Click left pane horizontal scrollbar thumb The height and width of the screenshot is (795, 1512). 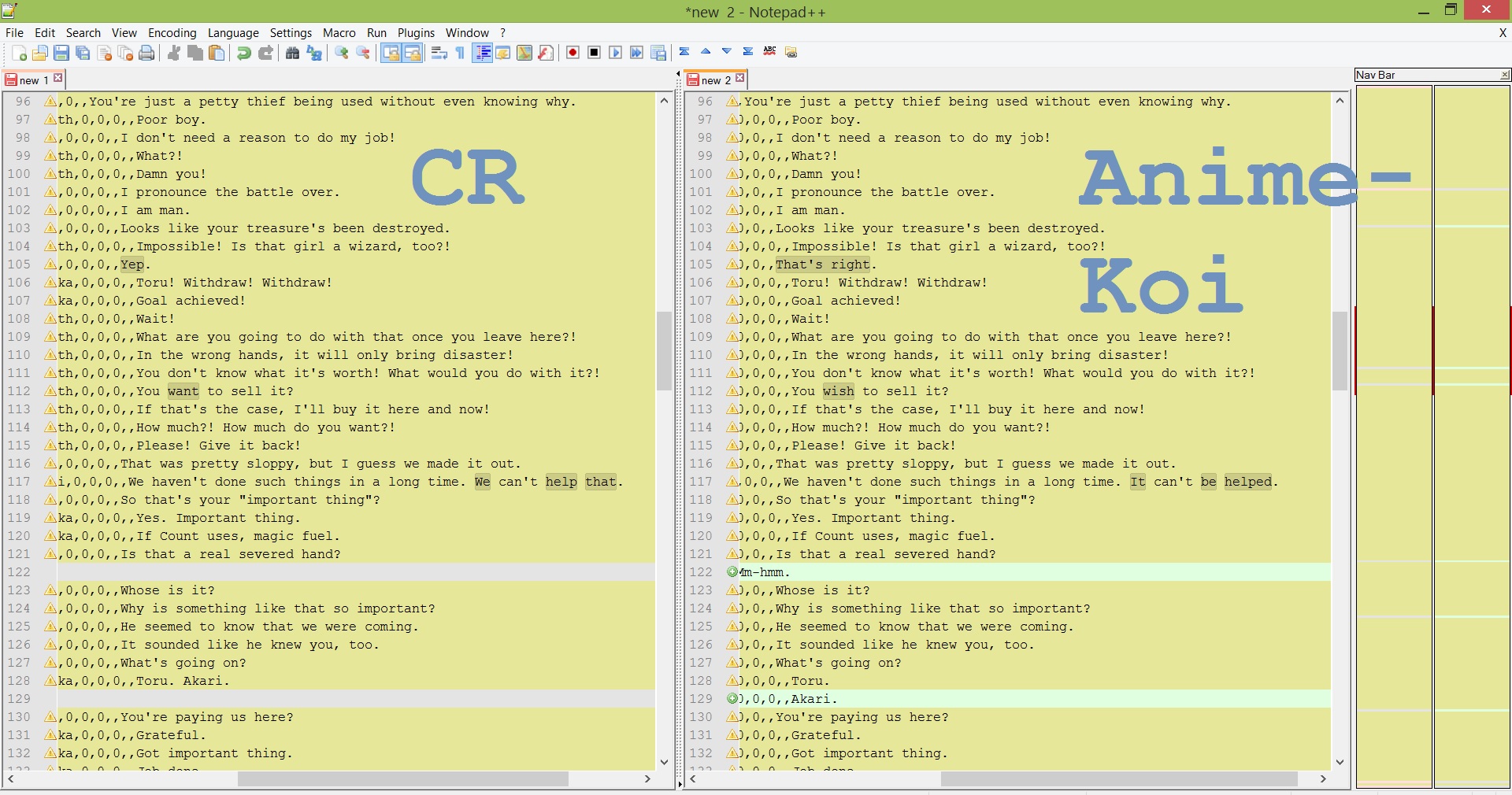(402, 778)
